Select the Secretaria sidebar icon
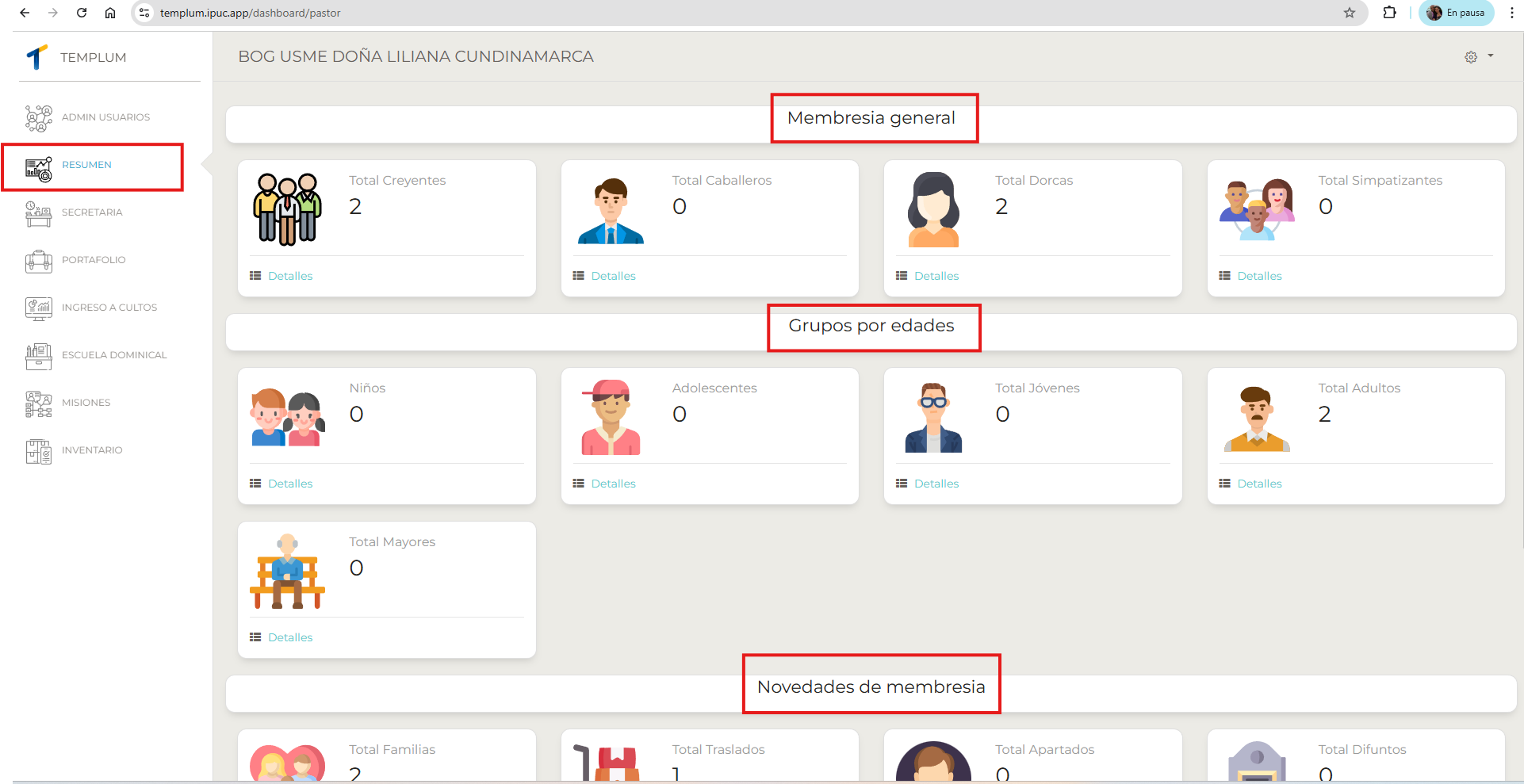This screenshot has height=784, width=1524. 38,213
